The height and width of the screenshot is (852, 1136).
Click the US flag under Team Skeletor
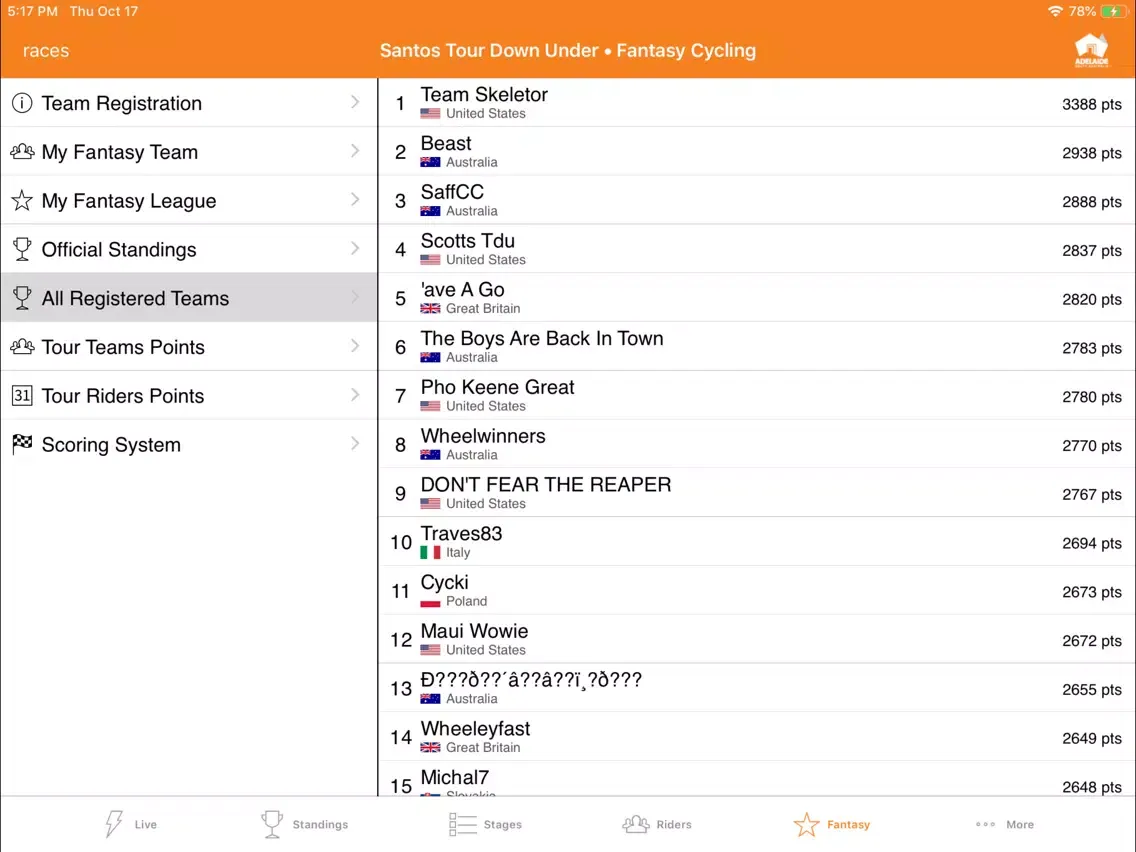(430, 114)
